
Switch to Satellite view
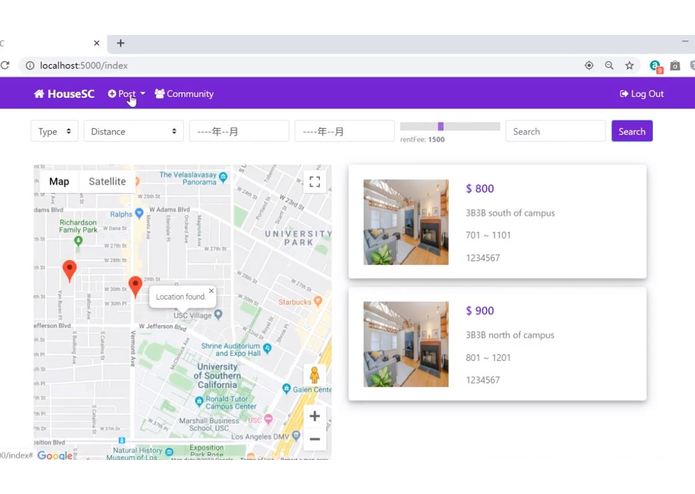point(107,181)
